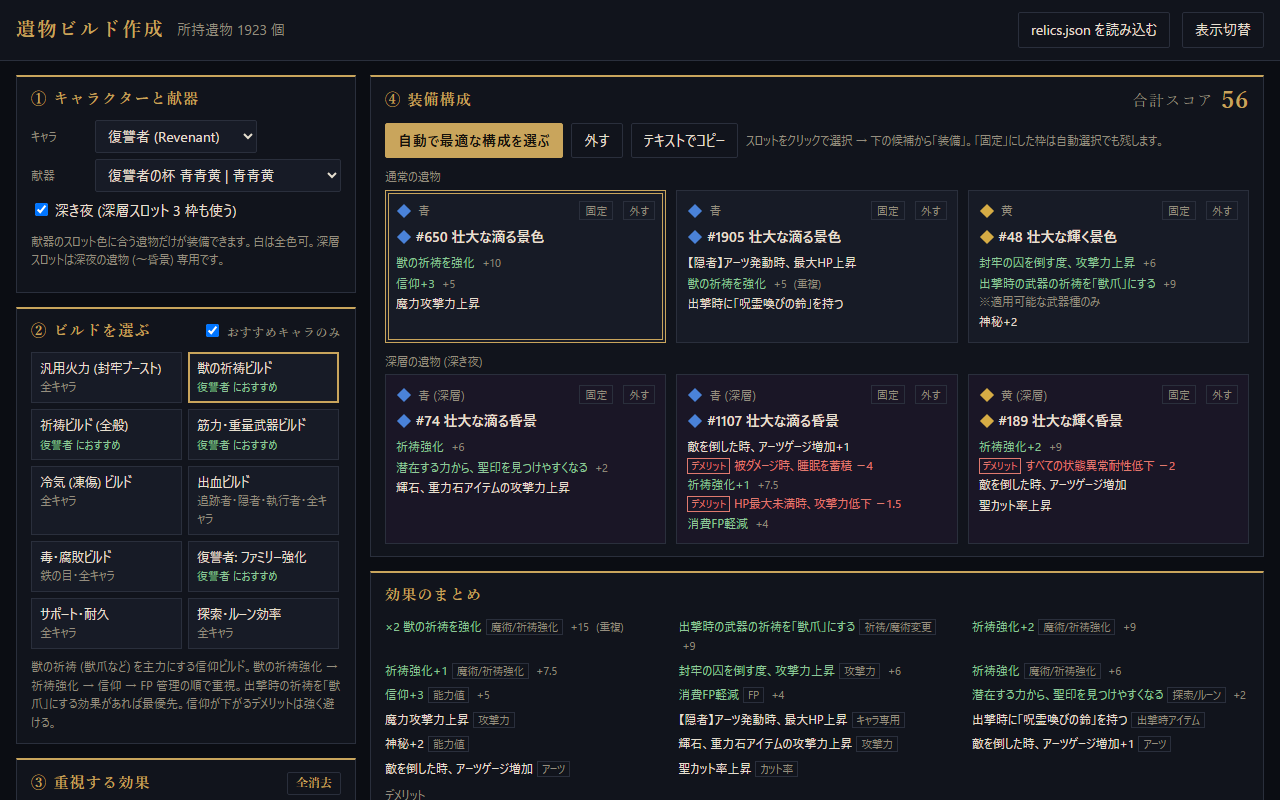
Task: Remove relic #48 with its 外す button
Action: (x=1222, y=211)
